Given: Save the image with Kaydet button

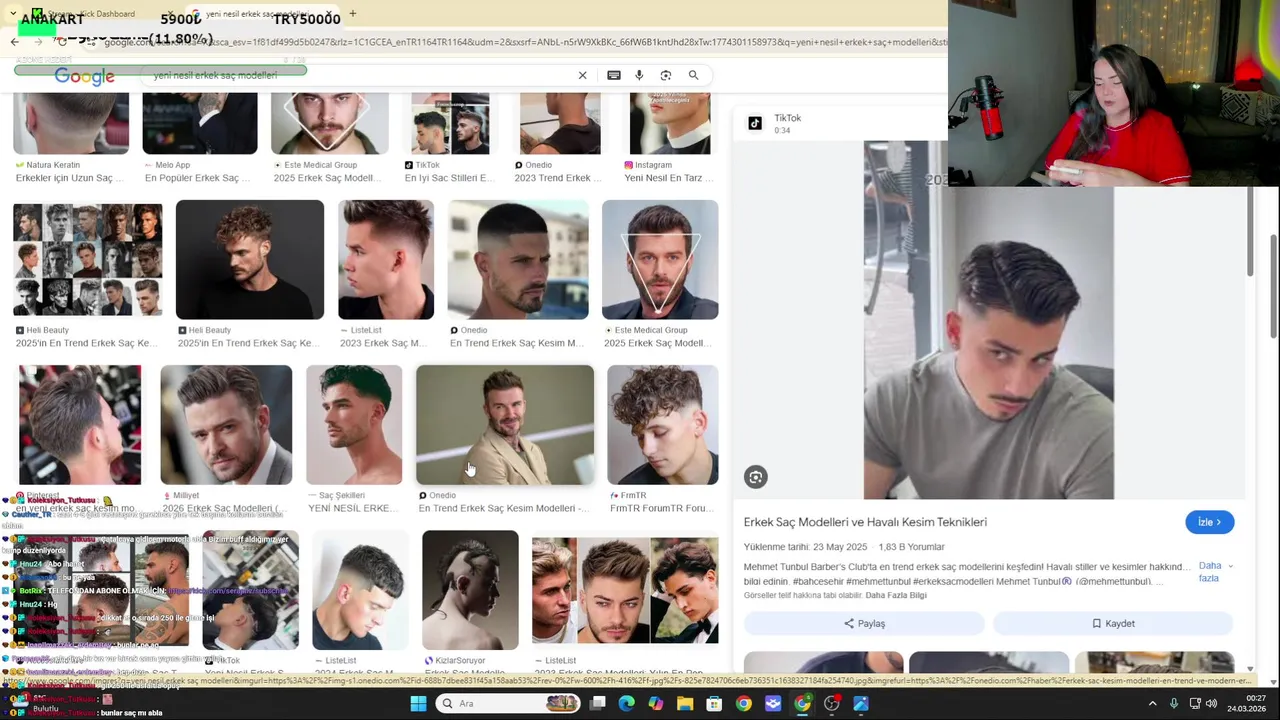Looking at the screenshot, I should [x=1113, y=623].
